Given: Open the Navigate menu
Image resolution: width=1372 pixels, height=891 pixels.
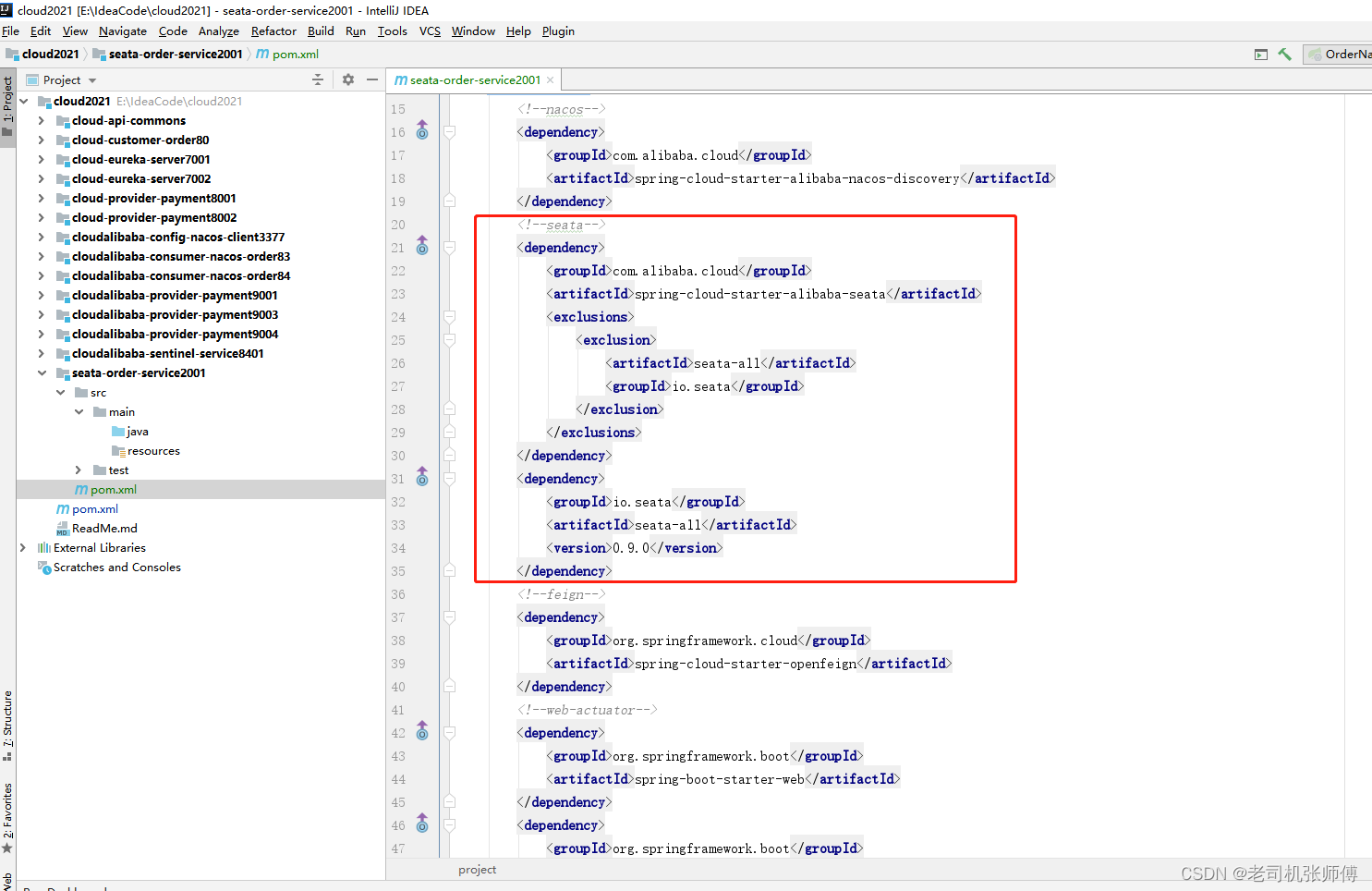Looking at the screenshot, I should click(x=123, y=31).
